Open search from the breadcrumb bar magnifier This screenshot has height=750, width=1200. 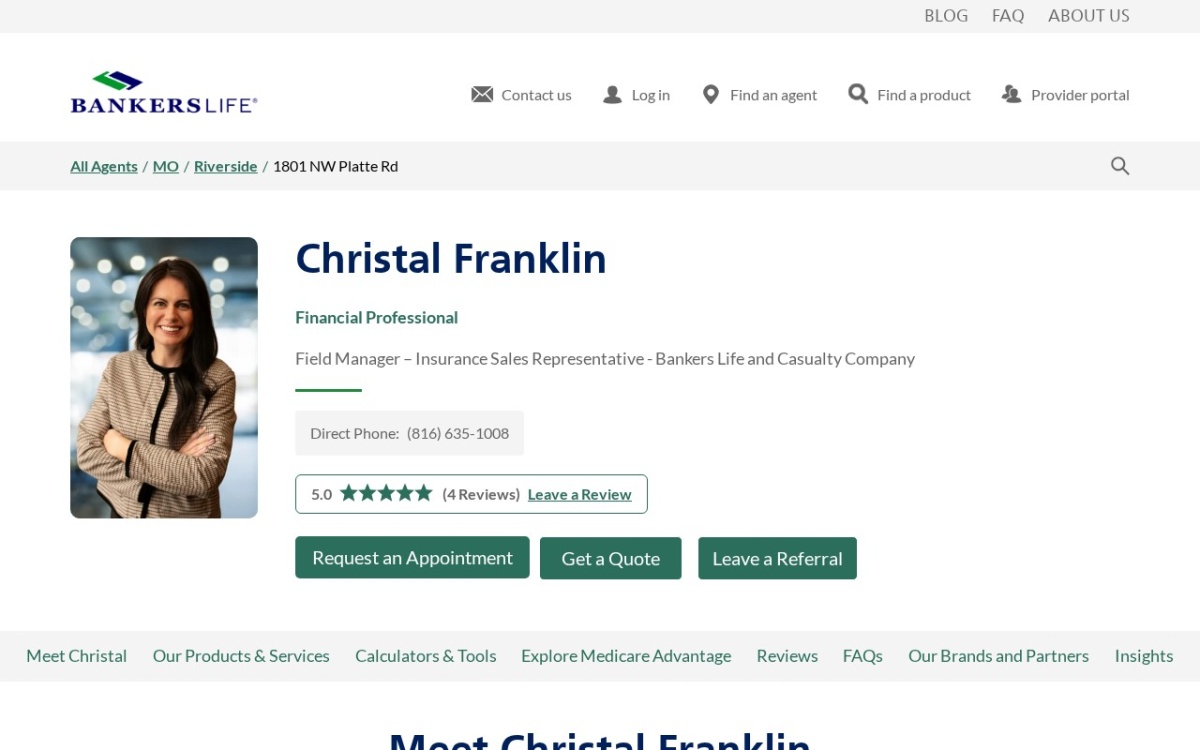click(1120, 166)
